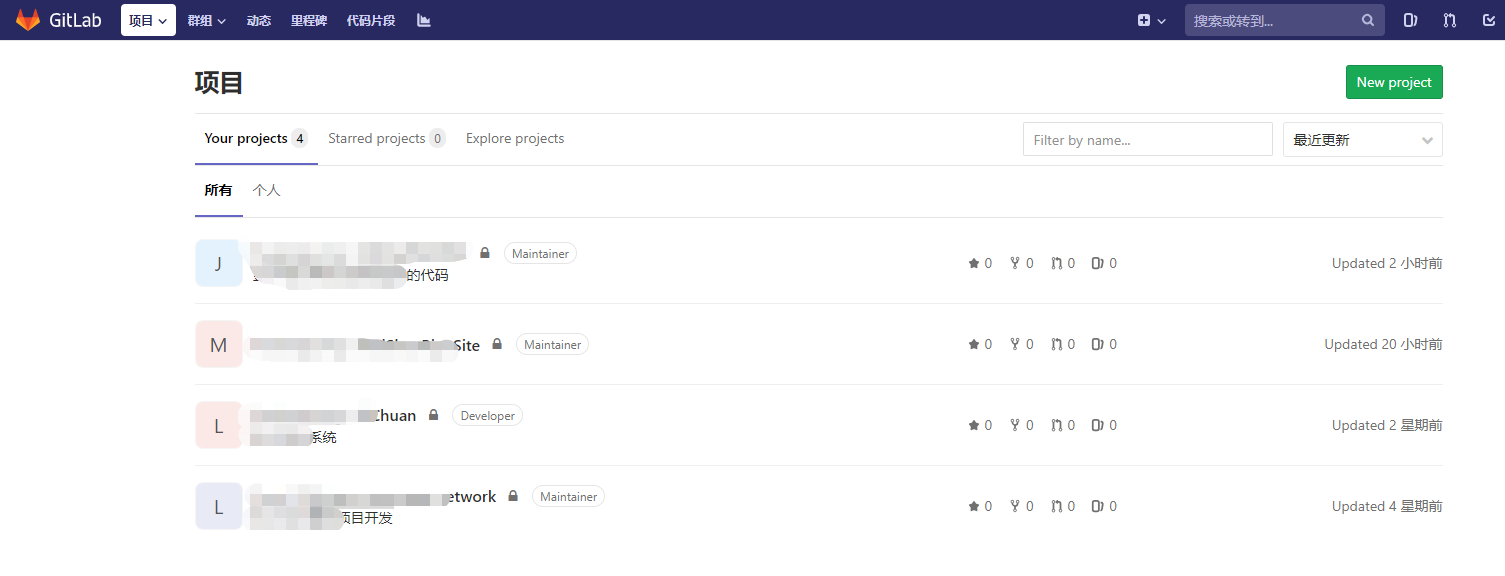Image resolution: width=1505 pixels, height=576 pixels.
Task: Click the M project avatar
Action: coord(219,344)
